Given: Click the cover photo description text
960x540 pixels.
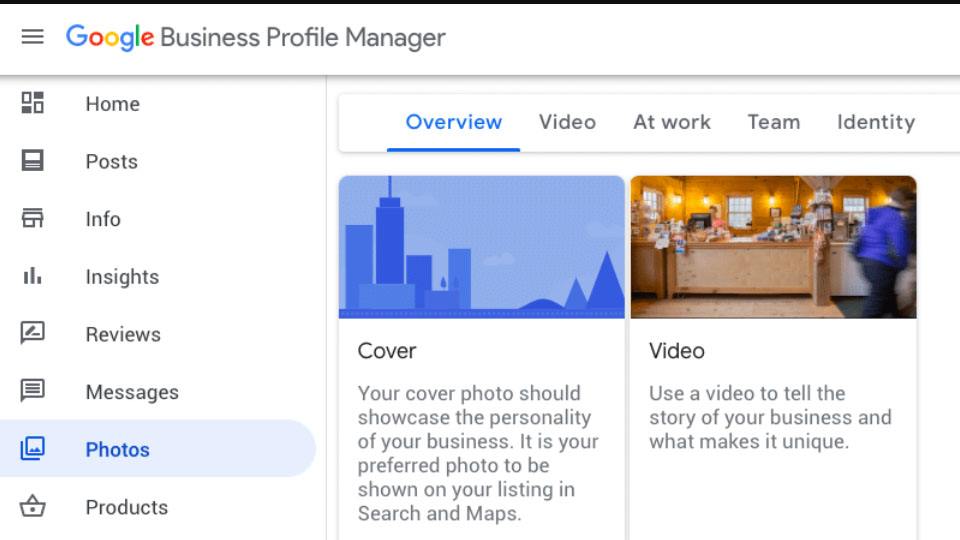Looking at the screenshot, I should click(478, 453).
